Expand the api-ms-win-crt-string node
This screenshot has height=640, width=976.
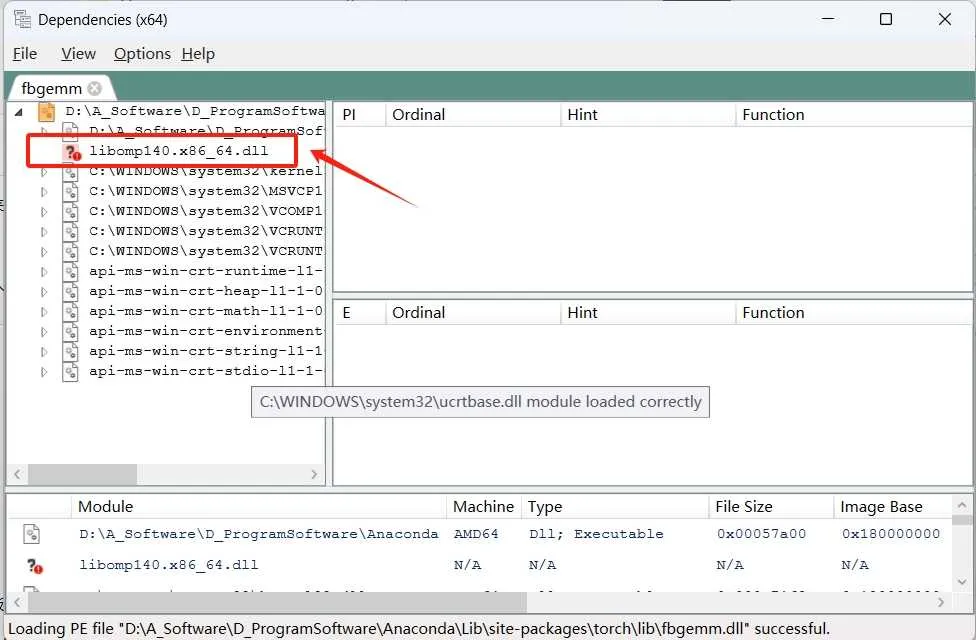coord(44,351)
